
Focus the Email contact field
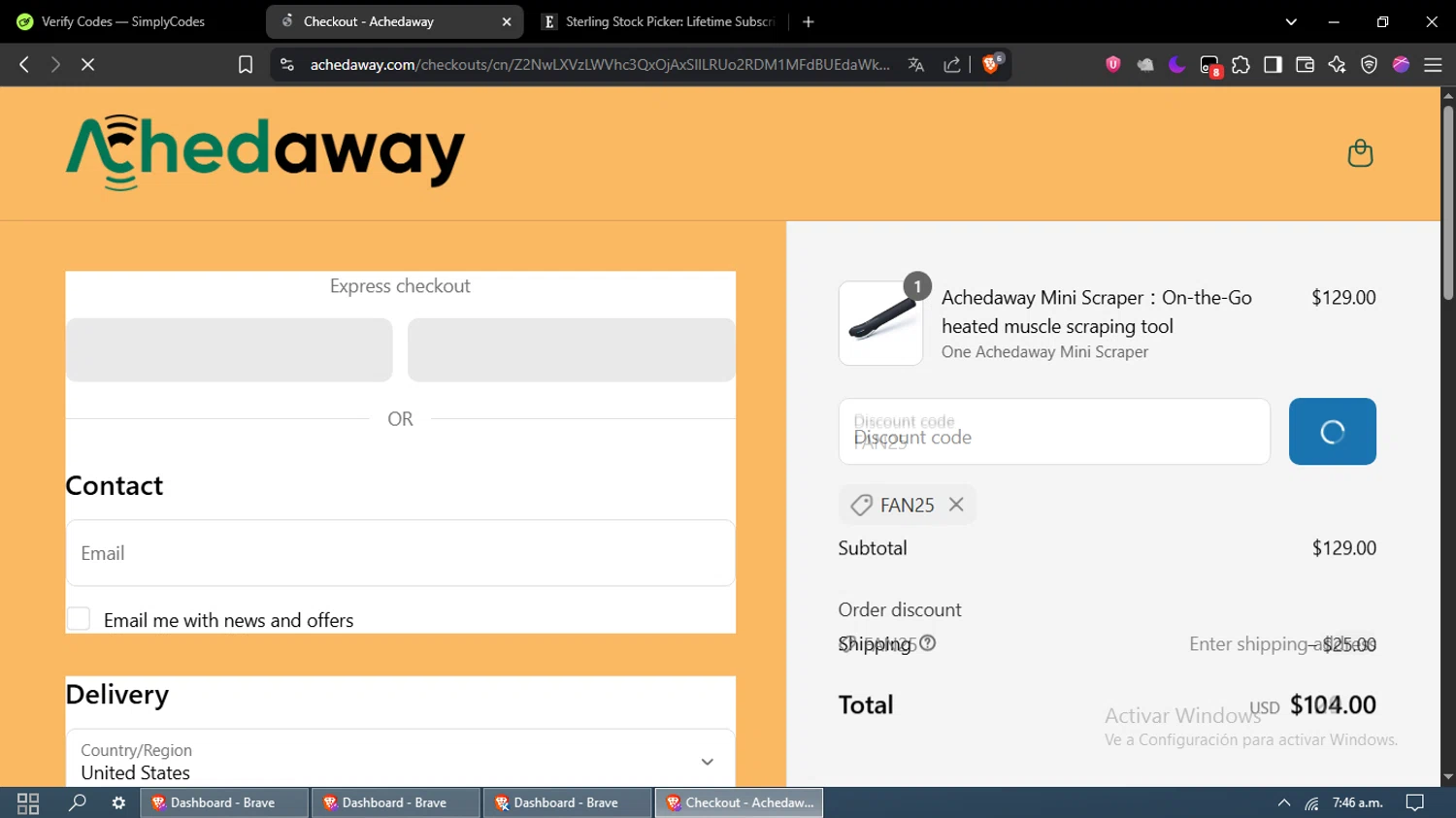pos(400,553)
